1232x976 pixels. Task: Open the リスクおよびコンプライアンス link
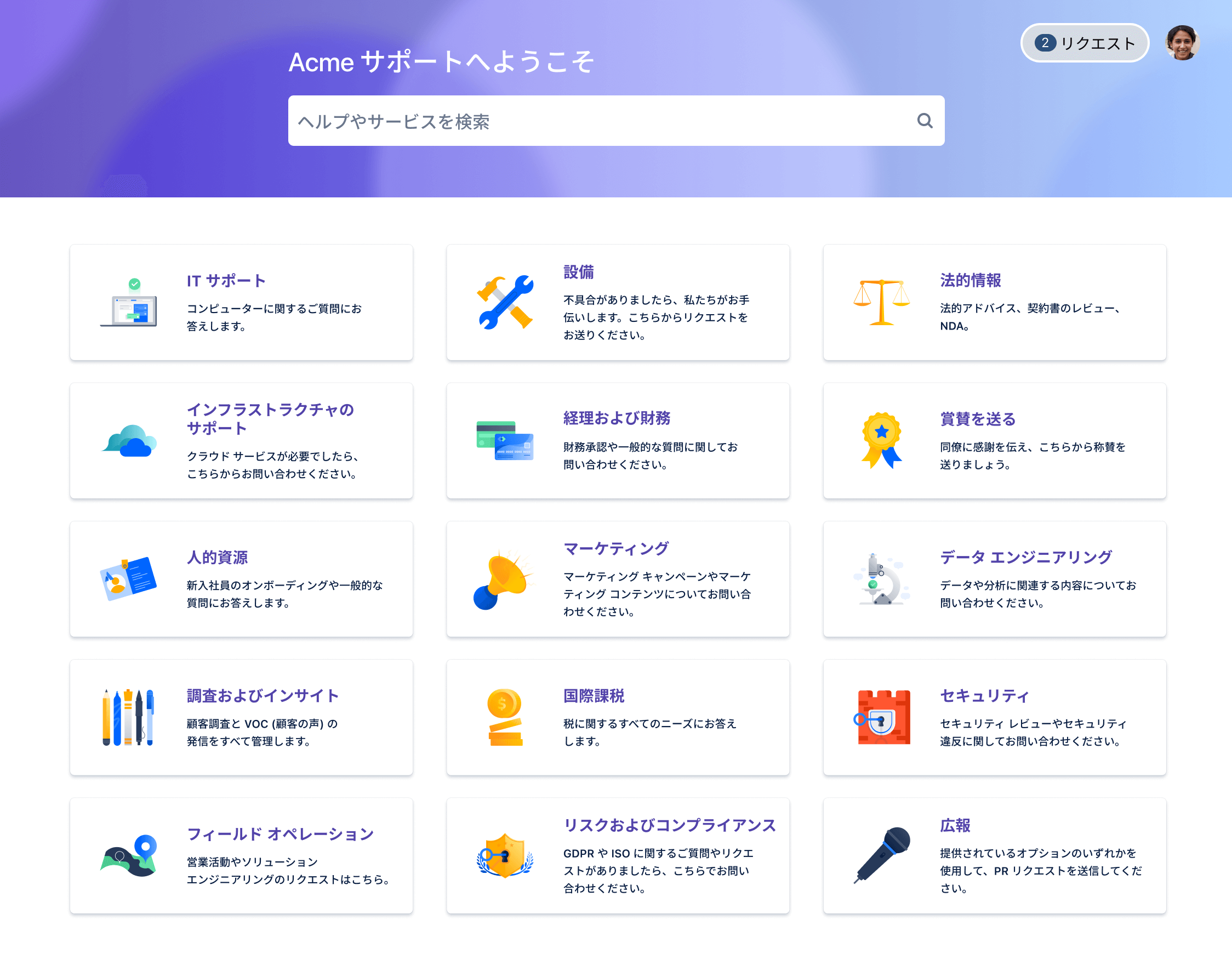point(669,825)
